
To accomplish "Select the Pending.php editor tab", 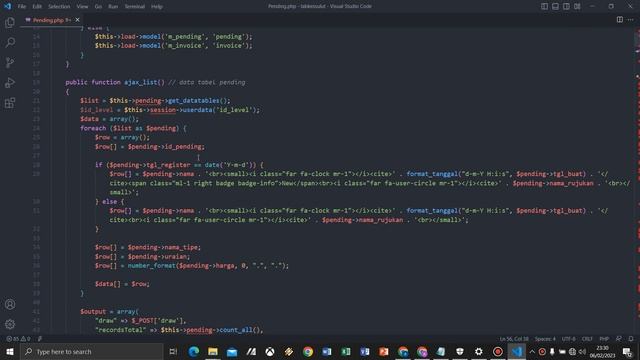I will [51, 20].
